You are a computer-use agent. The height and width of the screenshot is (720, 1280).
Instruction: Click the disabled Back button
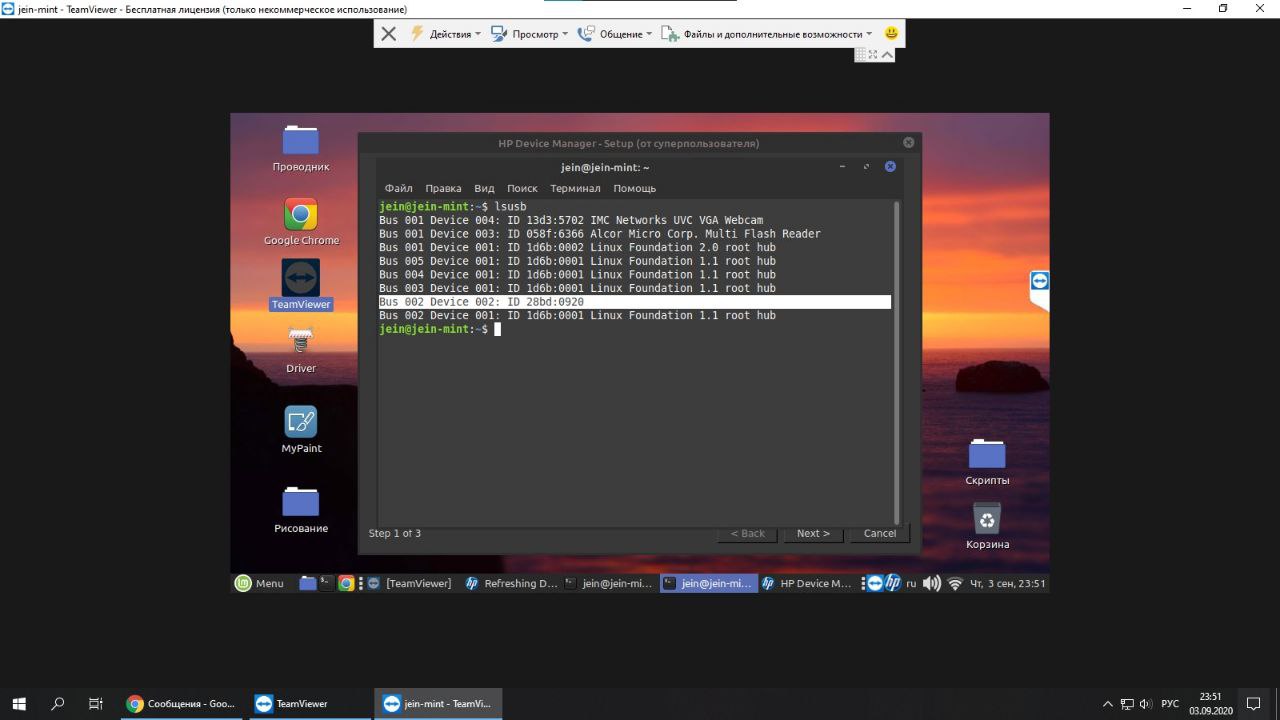point(747,533)
